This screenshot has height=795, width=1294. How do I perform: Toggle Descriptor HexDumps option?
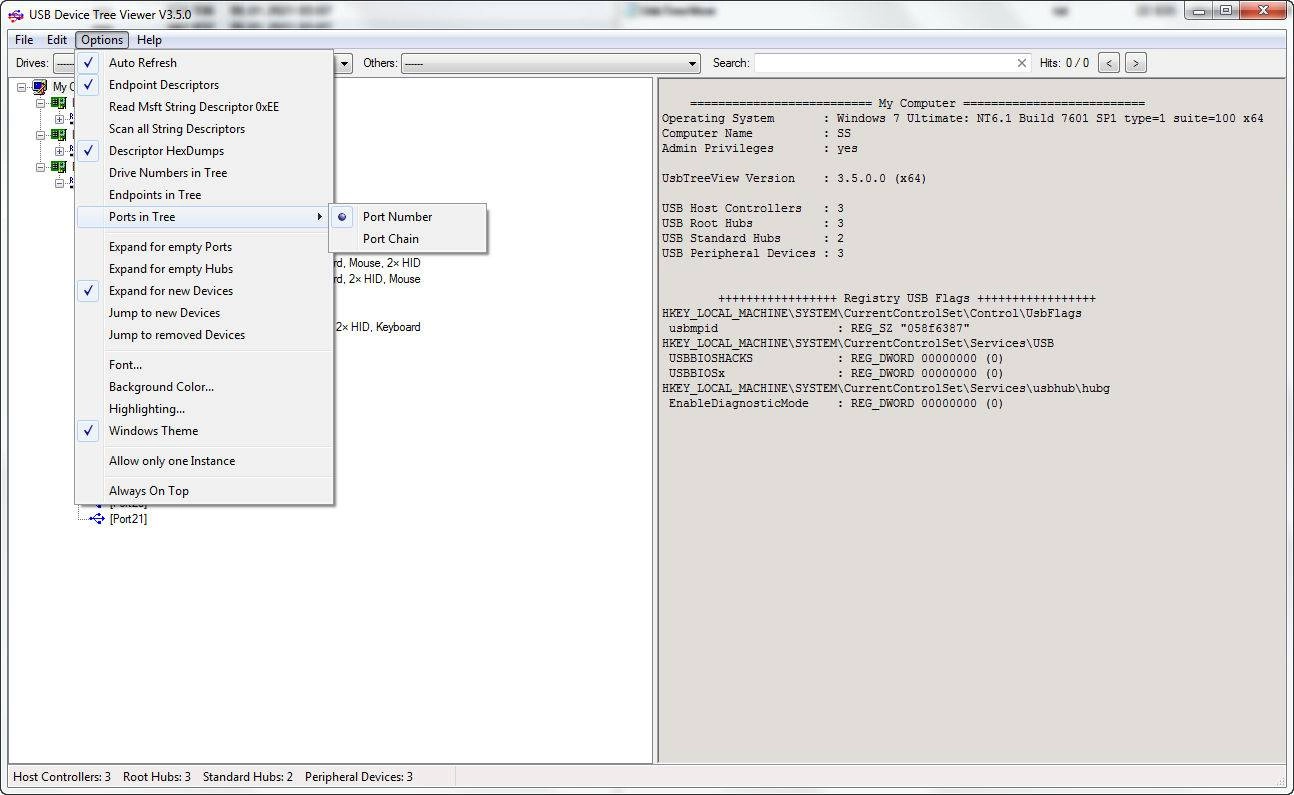[204, 151]
